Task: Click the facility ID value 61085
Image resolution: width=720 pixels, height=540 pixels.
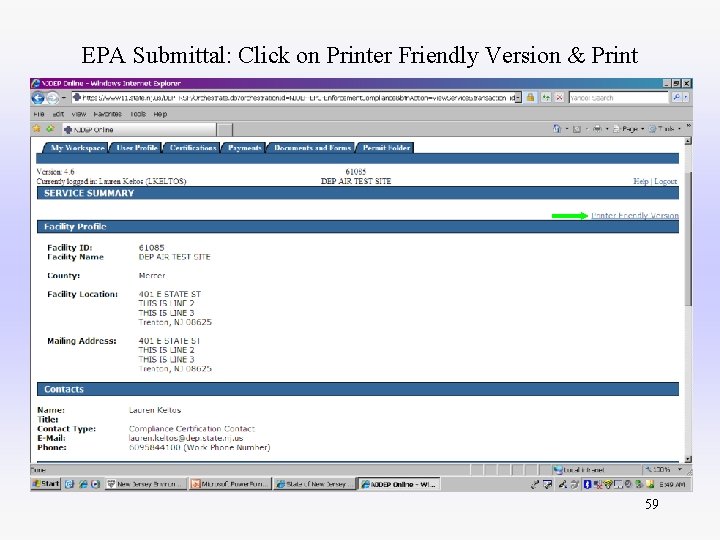Action: pyautogui.click(x=152, y=248)
